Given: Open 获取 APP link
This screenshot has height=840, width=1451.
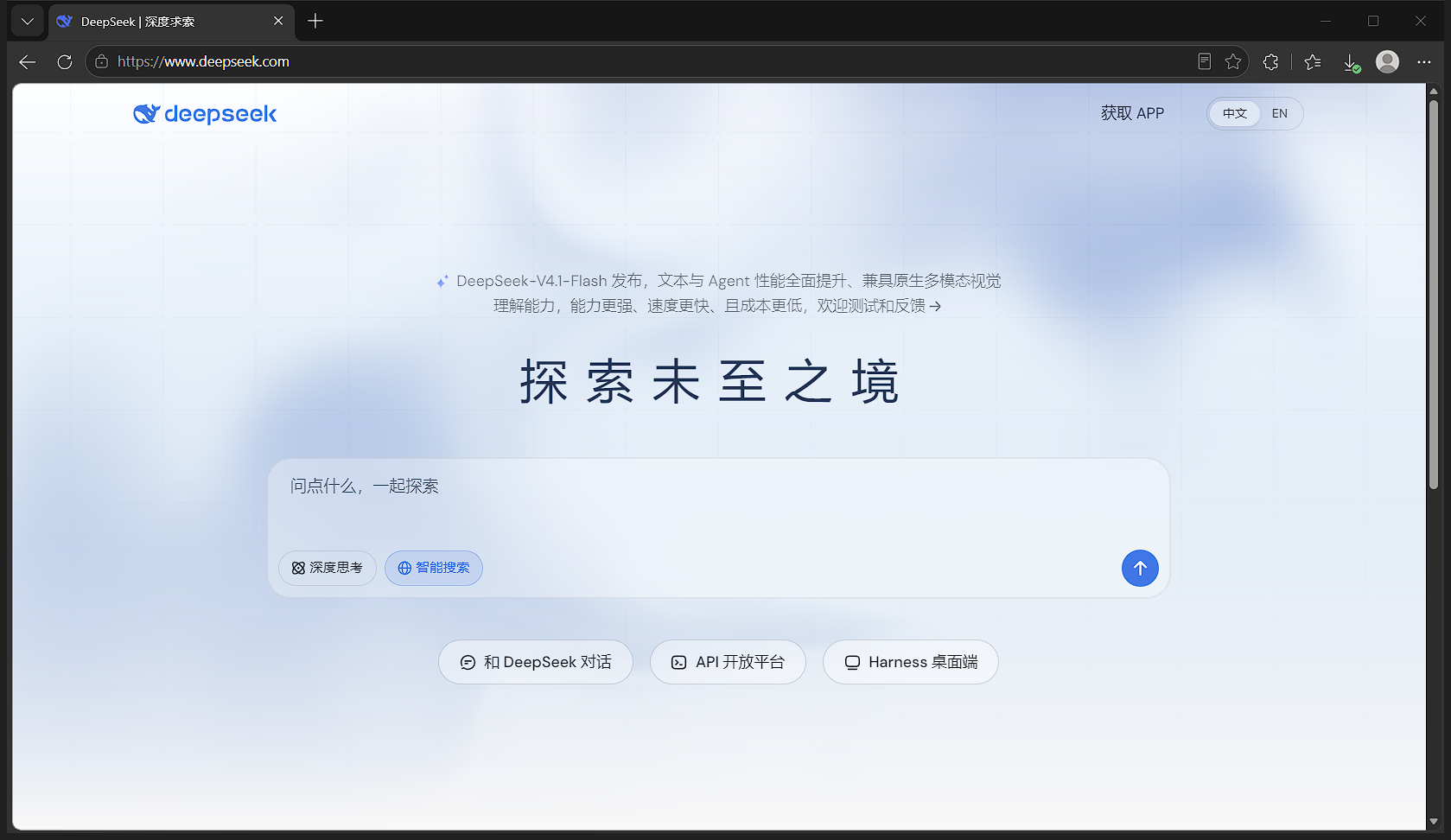Looking at the screenshot, I should click(x=1132, y=113).
